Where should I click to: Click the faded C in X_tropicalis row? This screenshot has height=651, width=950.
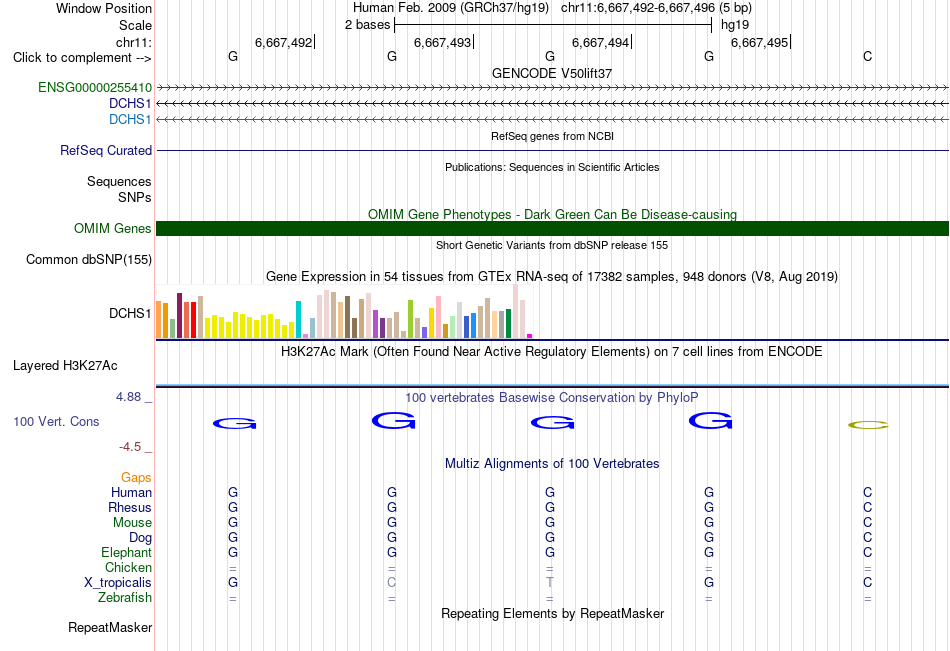[x=392, y=583]
